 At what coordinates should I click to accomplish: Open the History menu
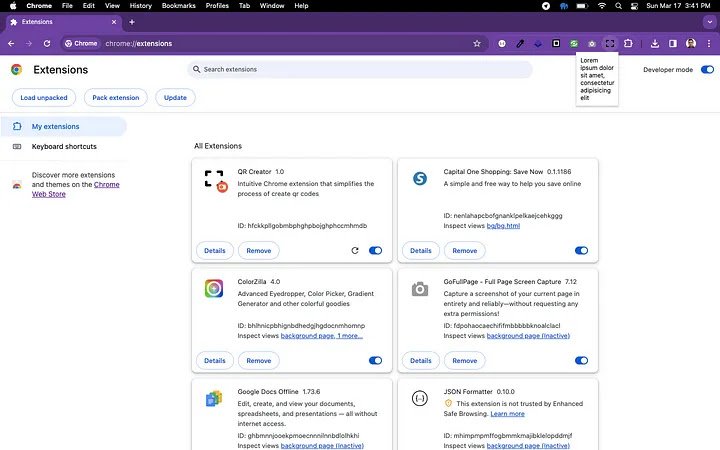[141, 6]
